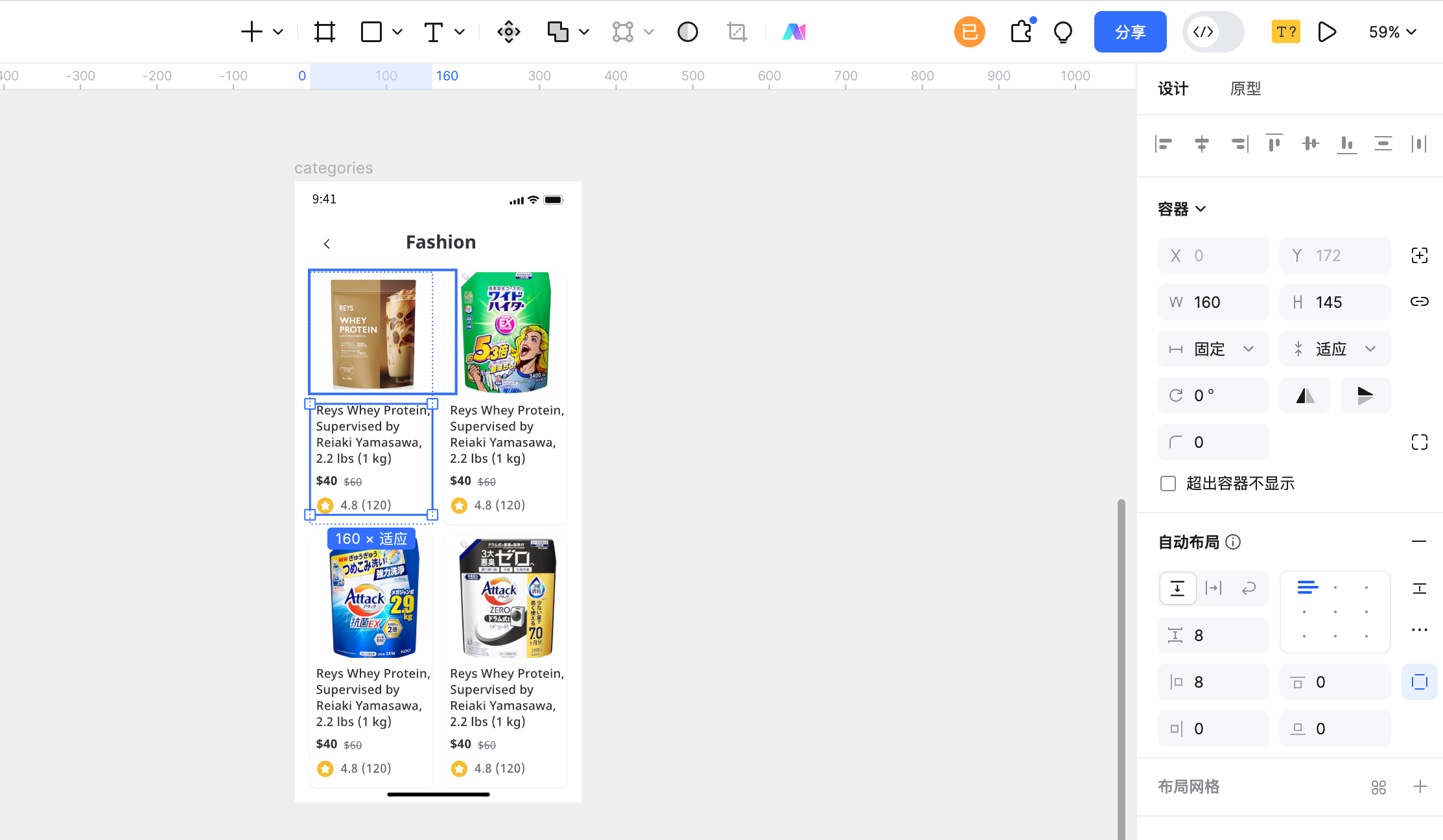The image size is (1443, 840).
Task: Click the Y position field
Action: coord(1335,255)
